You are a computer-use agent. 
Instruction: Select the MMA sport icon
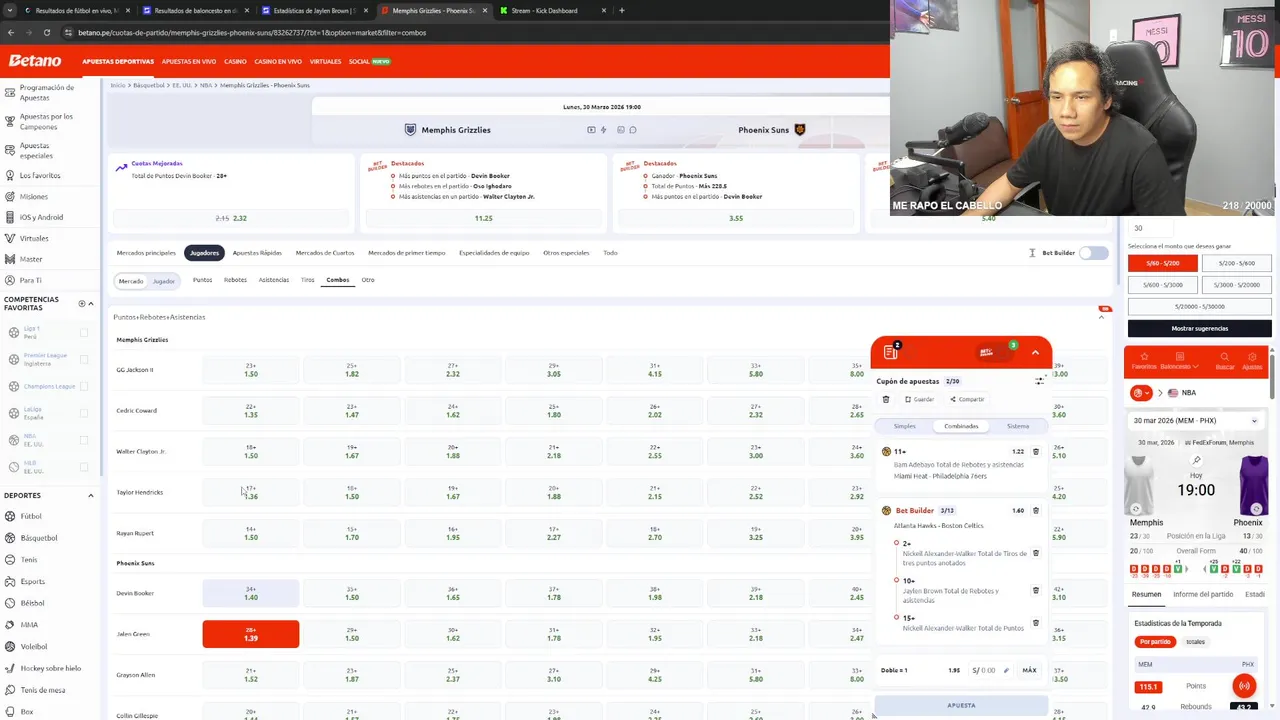[10, 625]
